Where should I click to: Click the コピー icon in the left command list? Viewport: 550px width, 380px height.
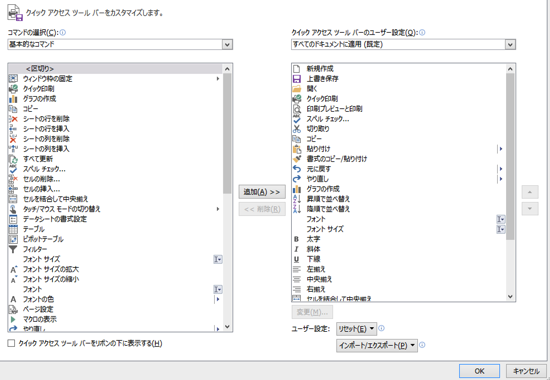13,109
